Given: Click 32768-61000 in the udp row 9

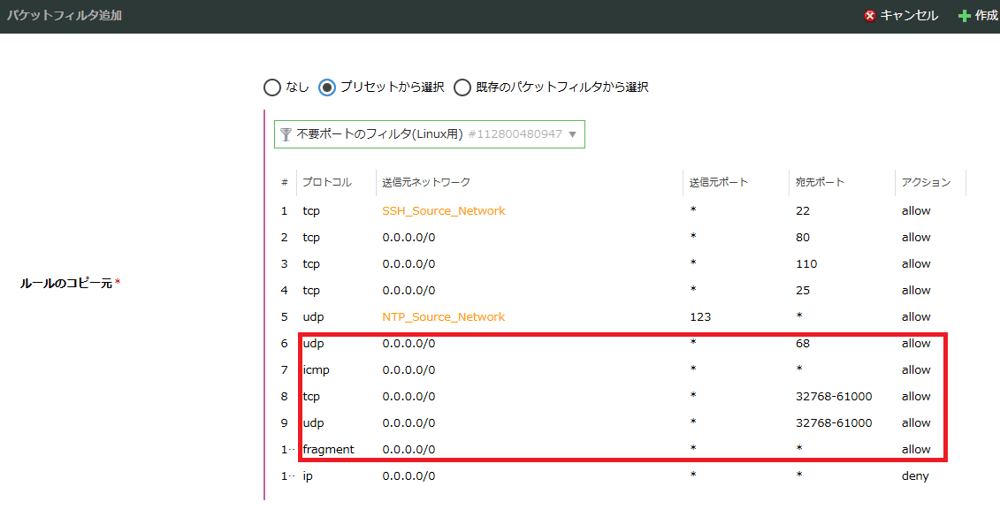Looking at the screenshot, I should click(834, 423).
